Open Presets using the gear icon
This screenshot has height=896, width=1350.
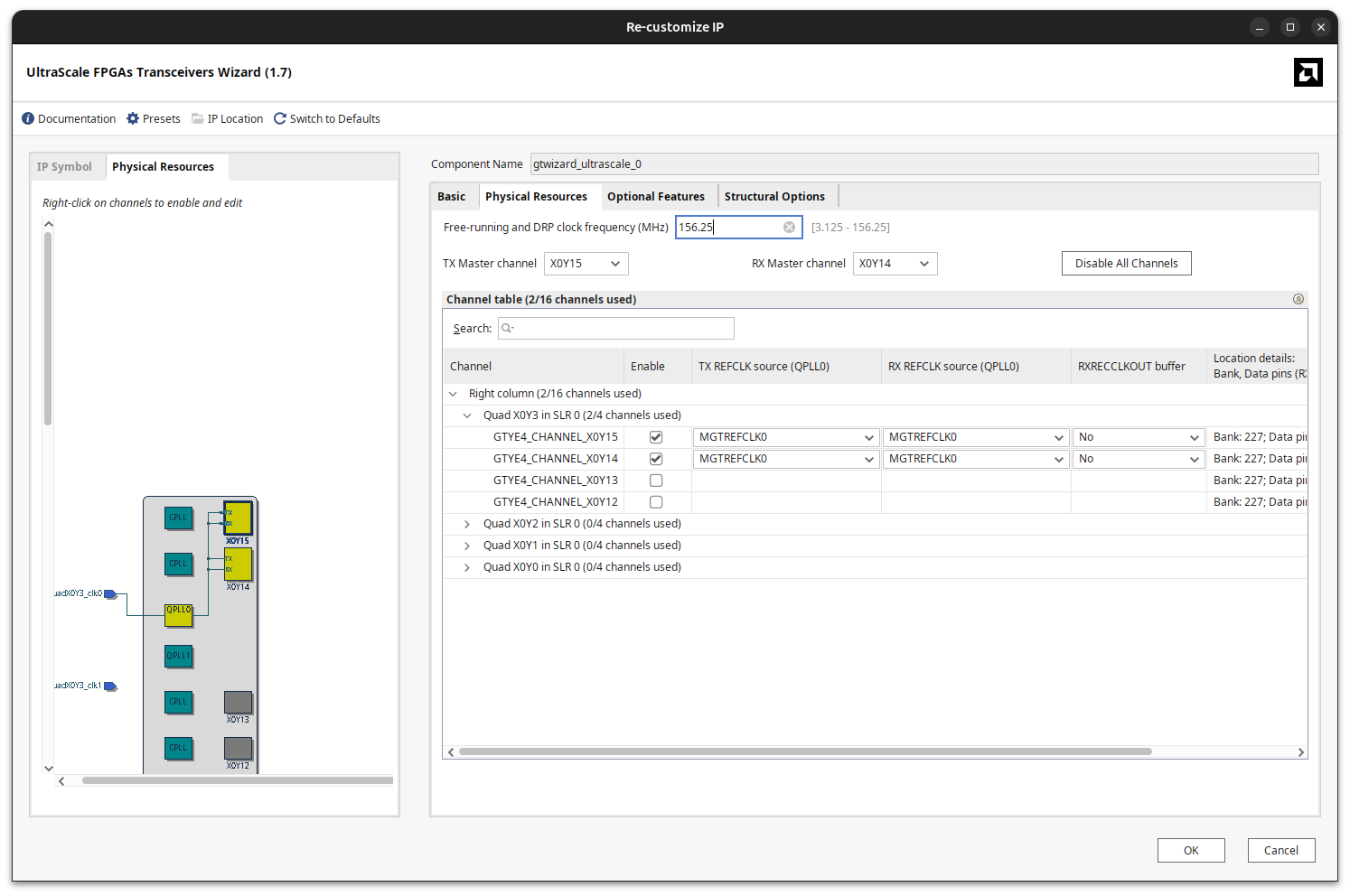tap(131, 118)
